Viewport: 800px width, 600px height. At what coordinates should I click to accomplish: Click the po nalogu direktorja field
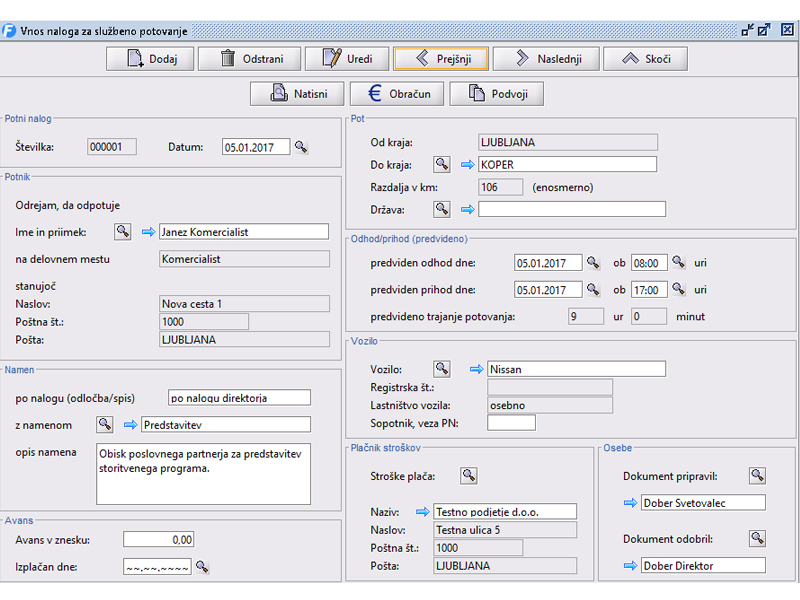pyautogui.click(x=239, y=398)
